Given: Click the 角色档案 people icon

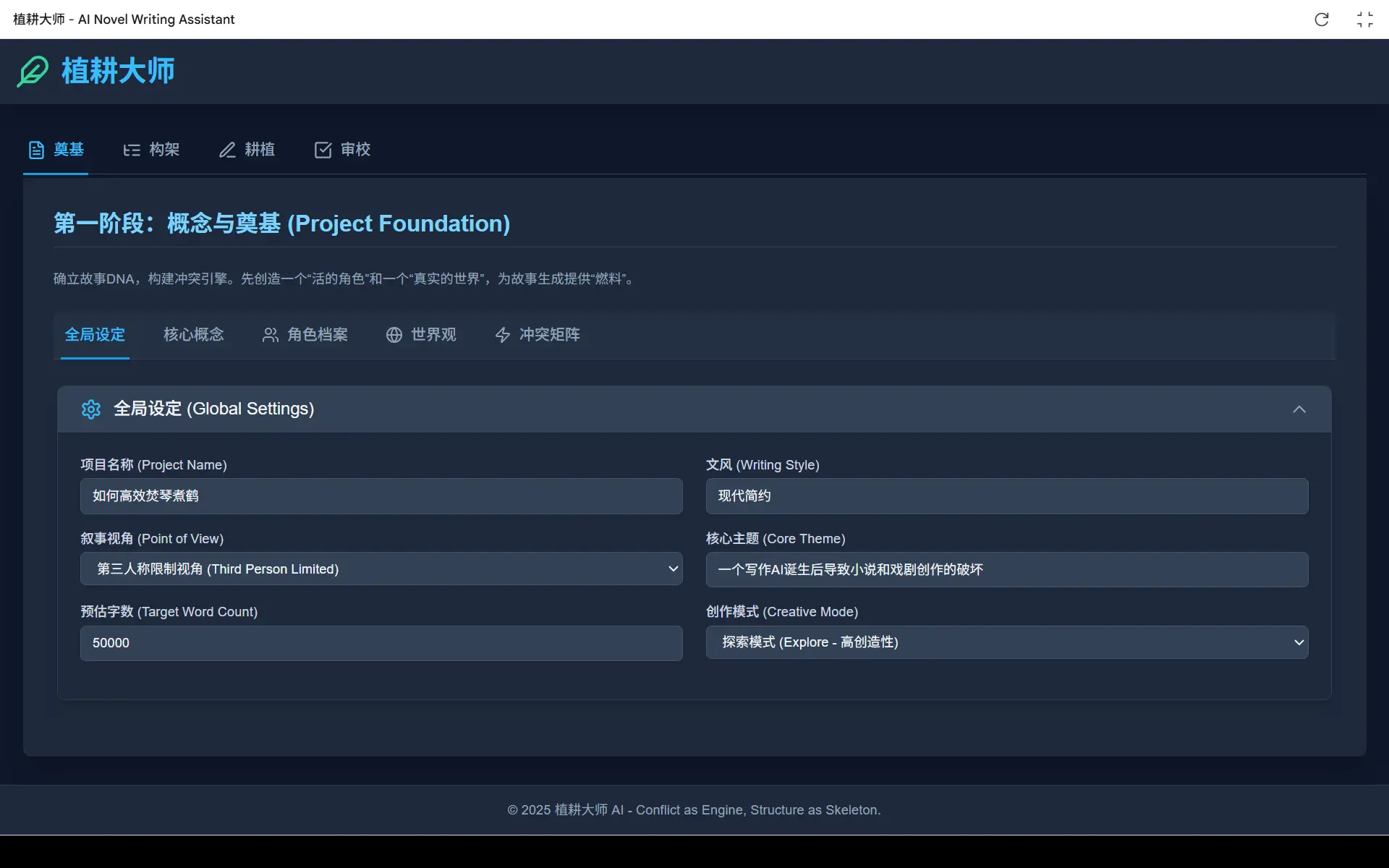Looking at the screenshot, I should click(270, 335).
